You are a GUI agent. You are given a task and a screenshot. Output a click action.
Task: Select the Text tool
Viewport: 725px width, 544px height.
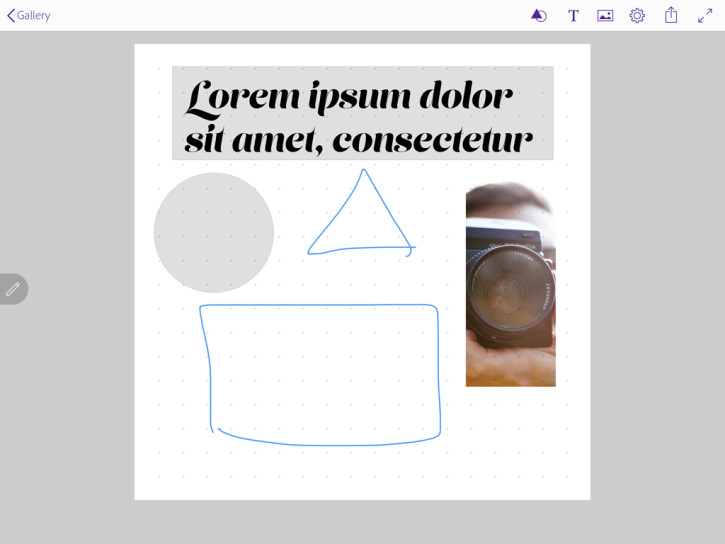pos(573,15)
